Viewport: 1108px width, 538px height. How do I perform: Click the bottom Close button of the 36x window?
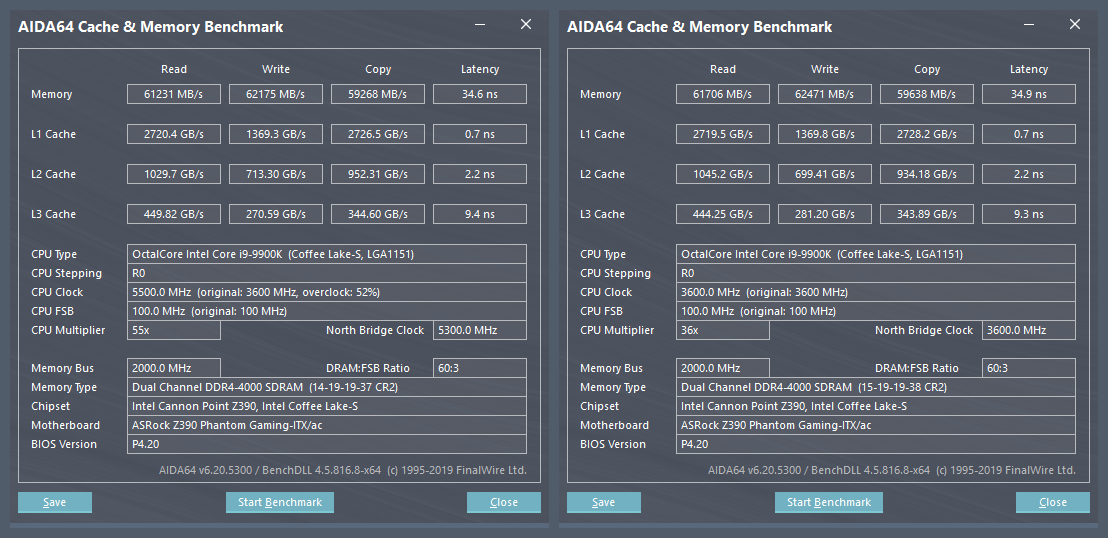[x=1053, y=502]
